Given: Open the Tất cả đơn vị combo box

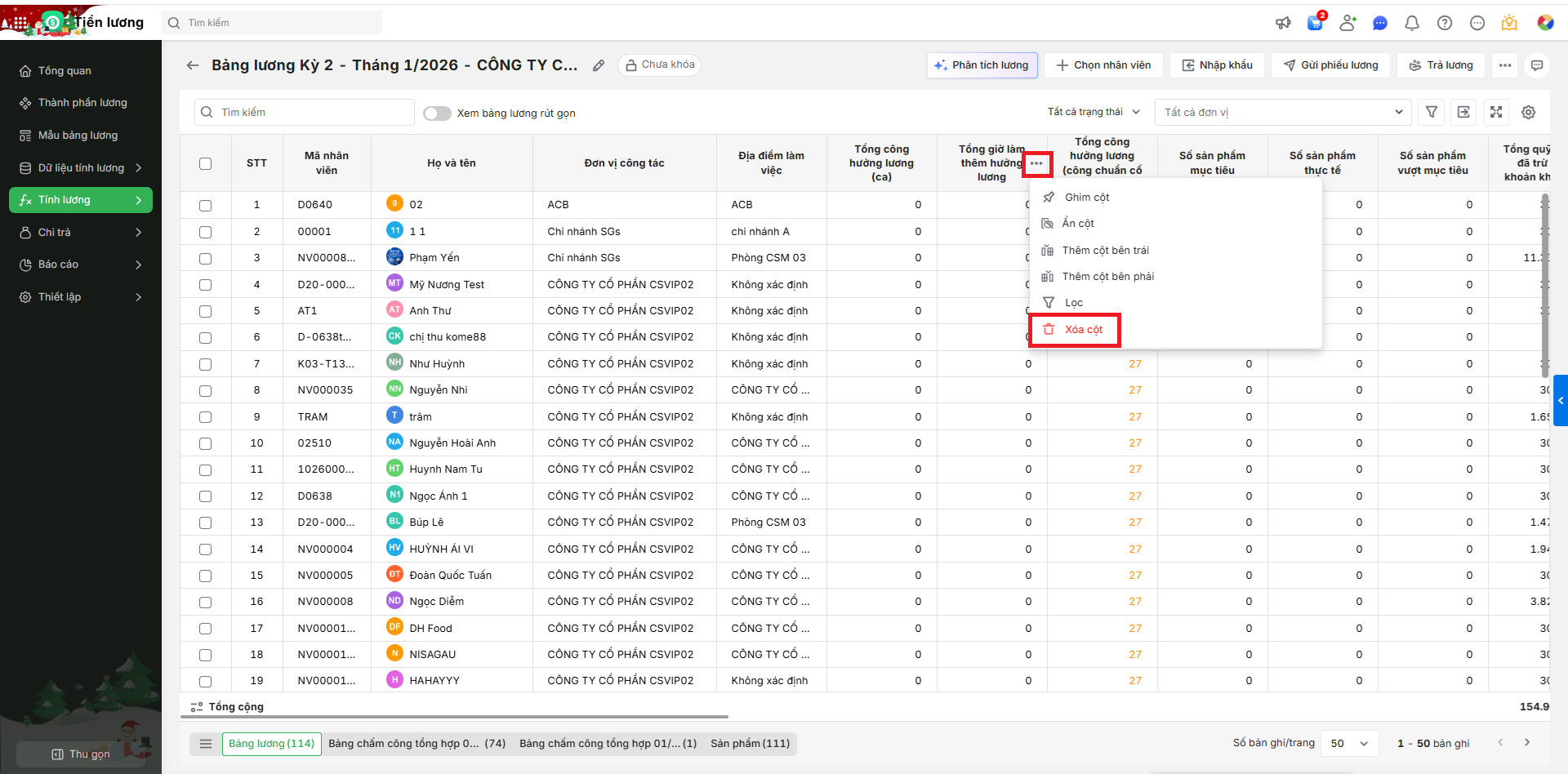Looking at the screenshot, I should [1282, 113].
